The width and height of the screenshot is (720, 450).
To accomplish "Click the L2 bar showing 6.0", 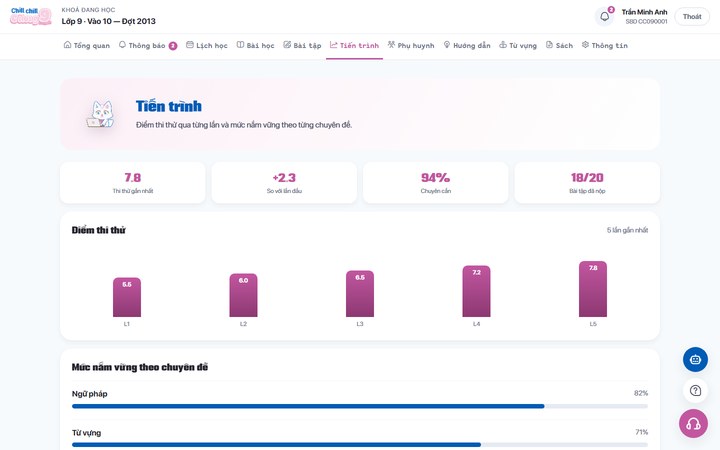I will 243,295.
